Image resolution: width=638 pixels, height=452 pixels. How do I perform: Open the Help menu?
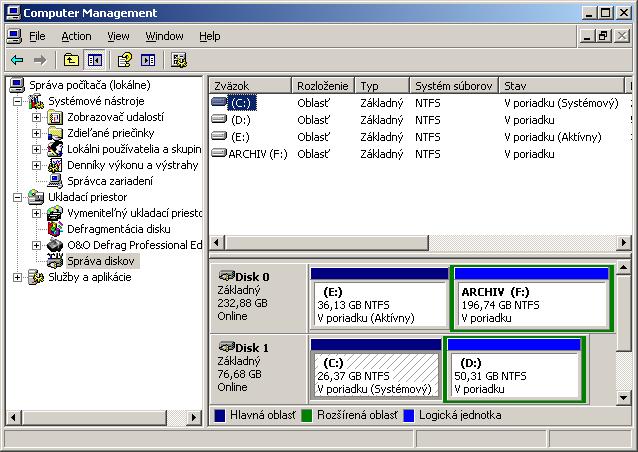pos(210,37)
